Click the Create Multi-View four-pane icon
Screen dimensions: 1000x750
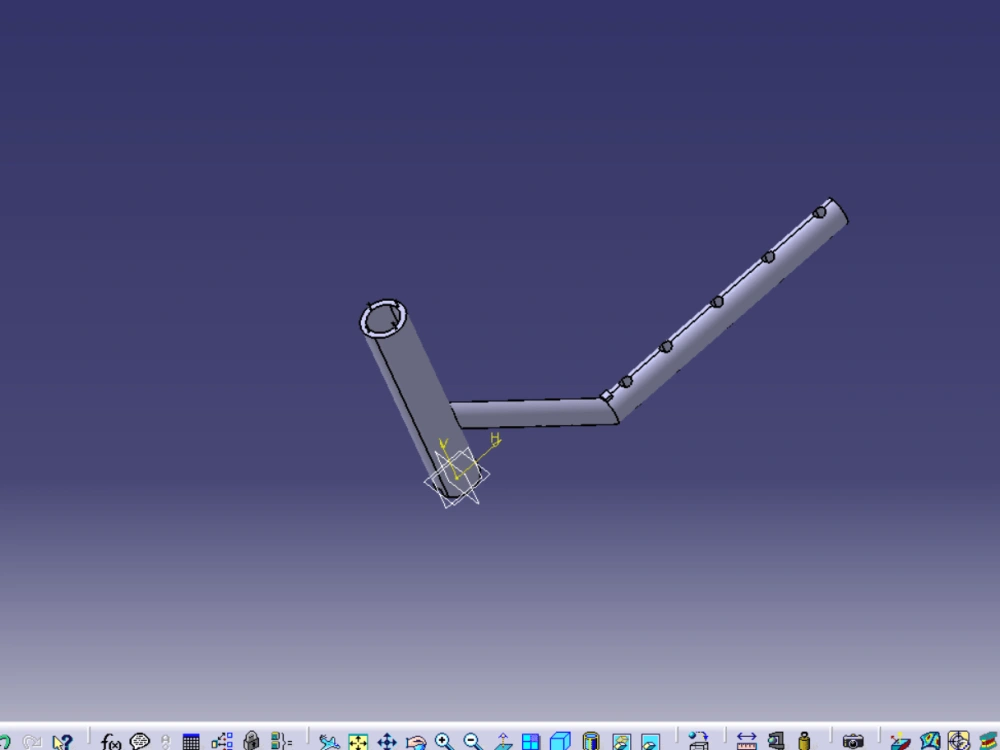(531, 742)
